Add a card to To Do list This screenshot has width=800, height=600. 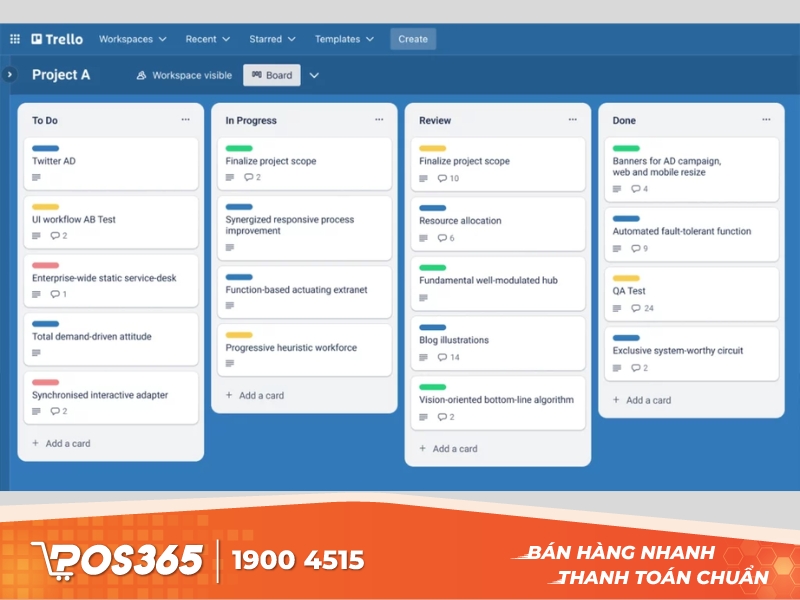pos(61,443)
